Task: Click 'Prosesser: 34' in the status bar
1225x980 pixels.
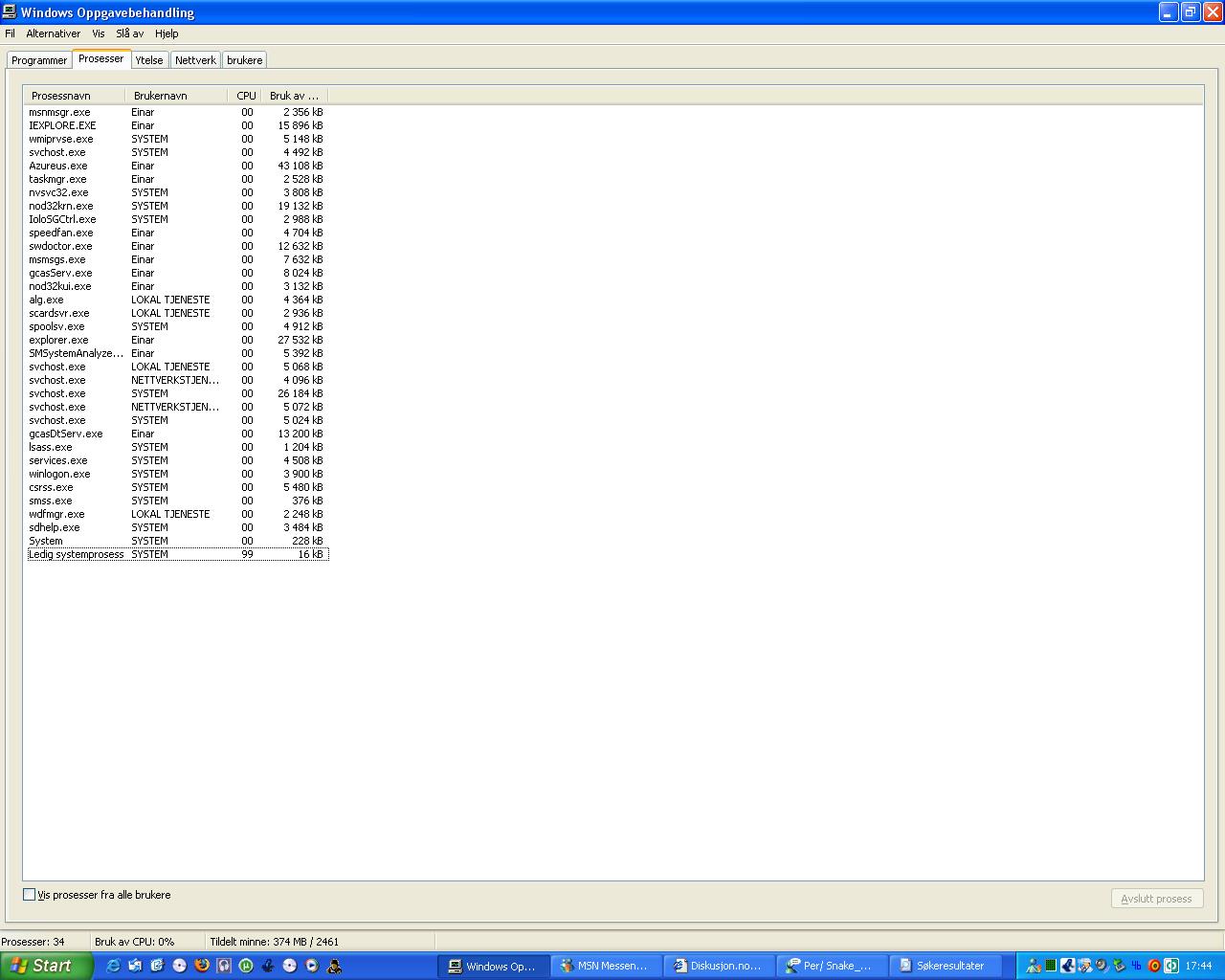Action: [x=33, y=942]
